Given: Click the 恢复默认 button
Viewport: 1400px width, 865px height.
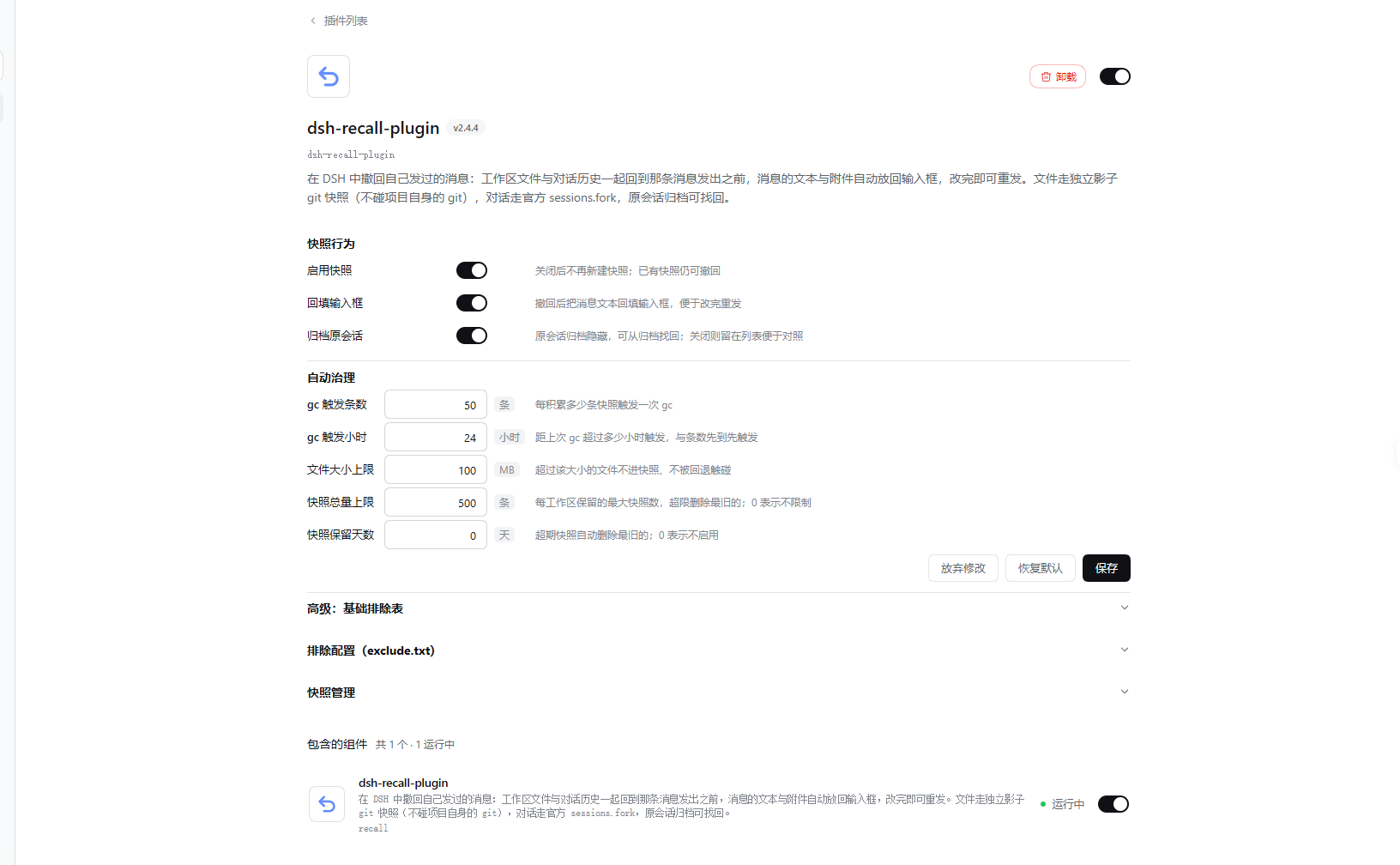Looking at the screenshot, I should coord(1041,568).
